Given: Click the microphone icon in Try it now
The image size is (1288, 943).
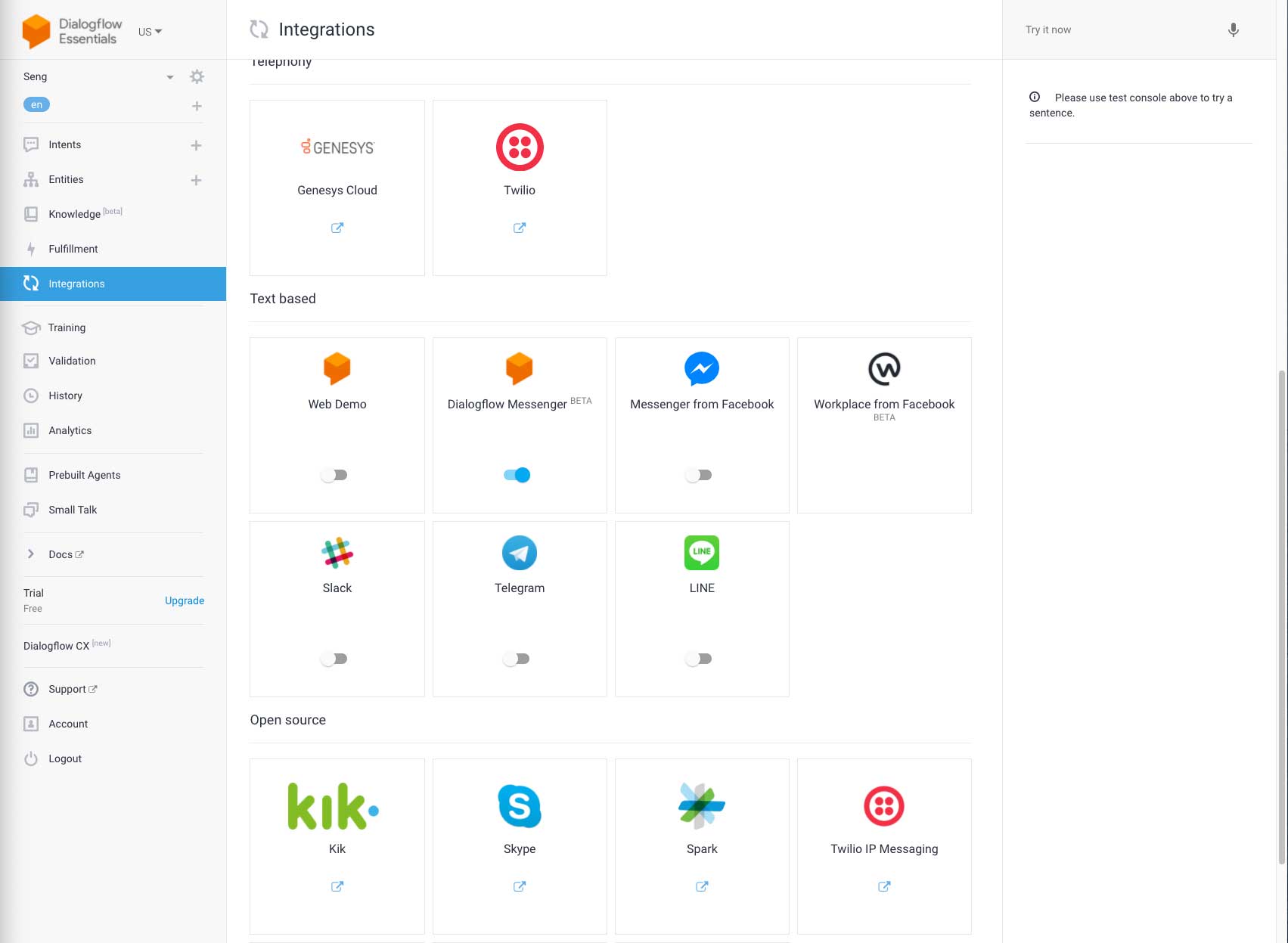Looking at the screenshot, I should coord(1233,29).
